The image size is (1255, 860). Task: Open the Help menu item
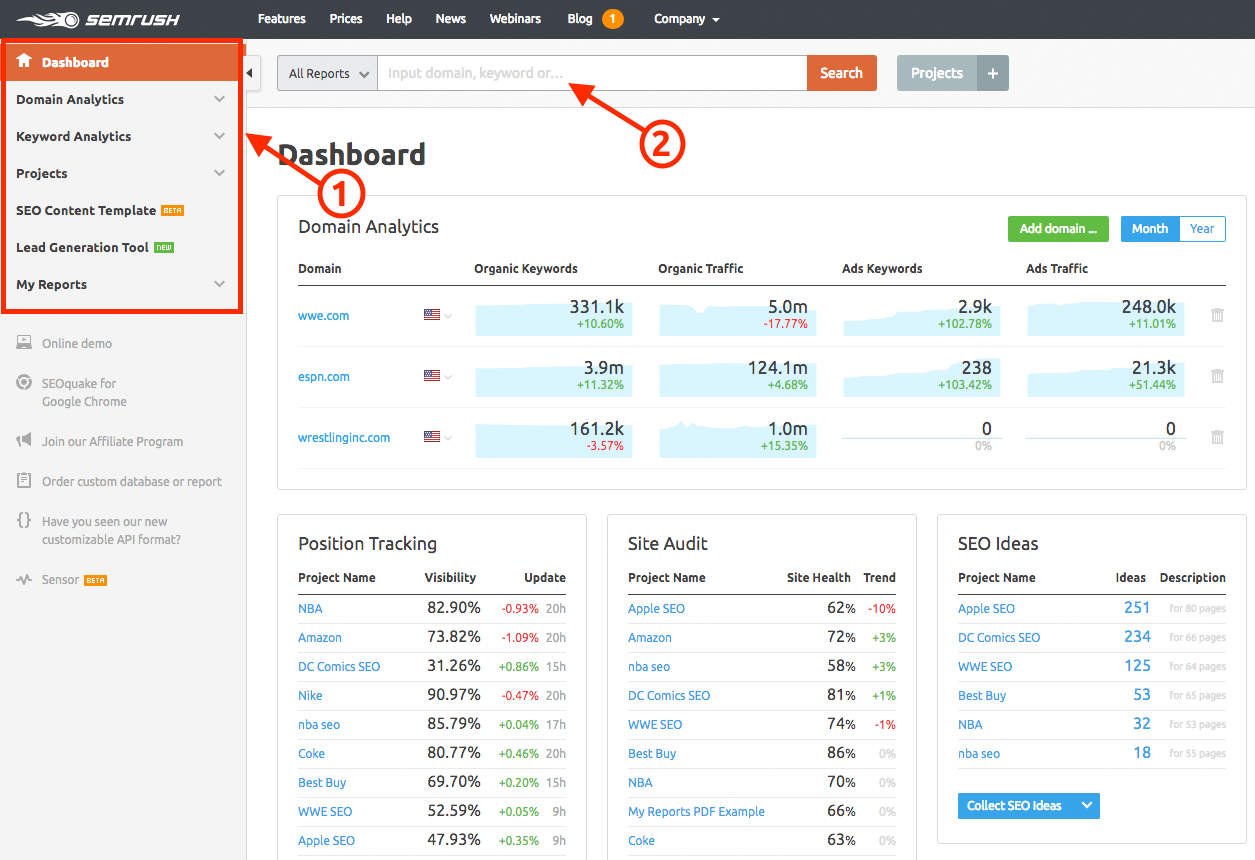[399, 19]
